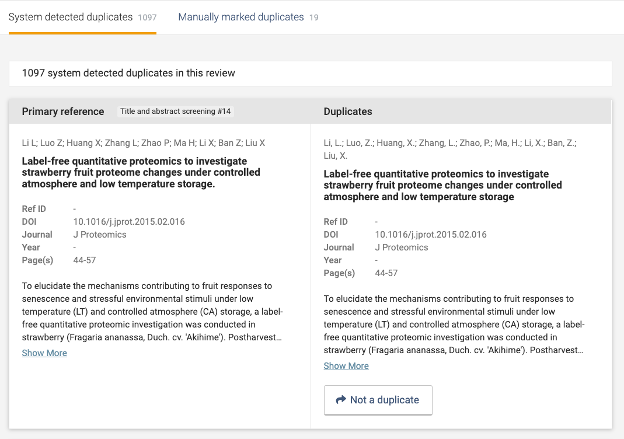Click the duplicate reference DOI value

pos(431,234)
